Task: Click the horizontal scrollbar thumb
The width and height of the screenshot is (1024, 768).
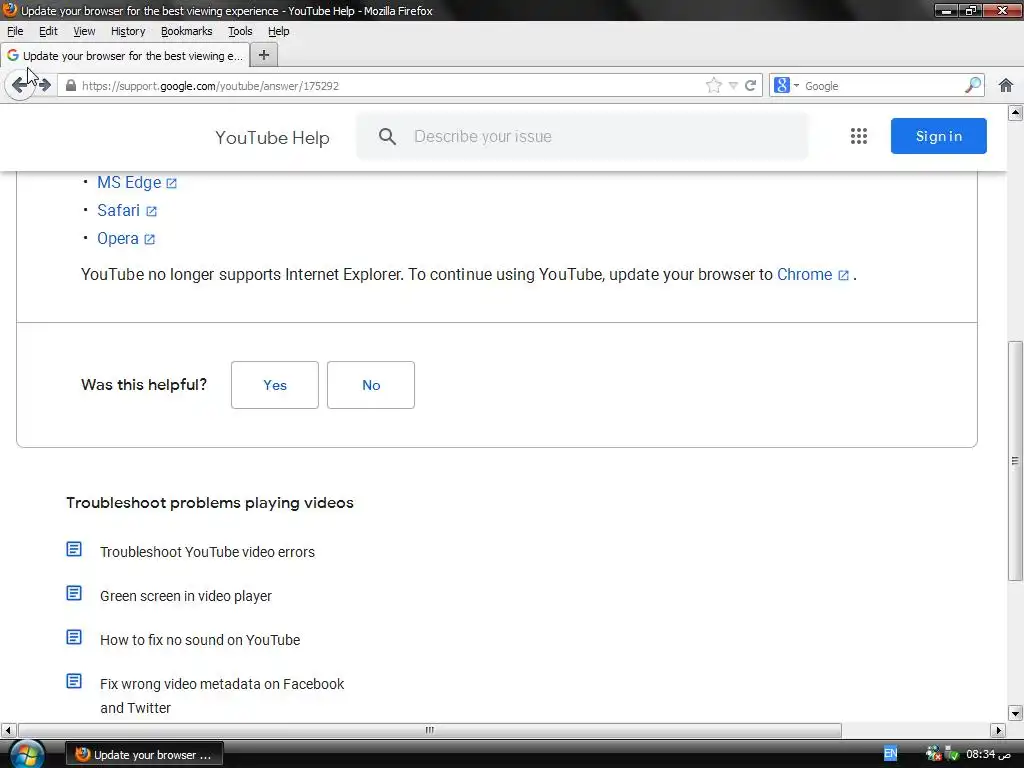Action: click(429, 730)
